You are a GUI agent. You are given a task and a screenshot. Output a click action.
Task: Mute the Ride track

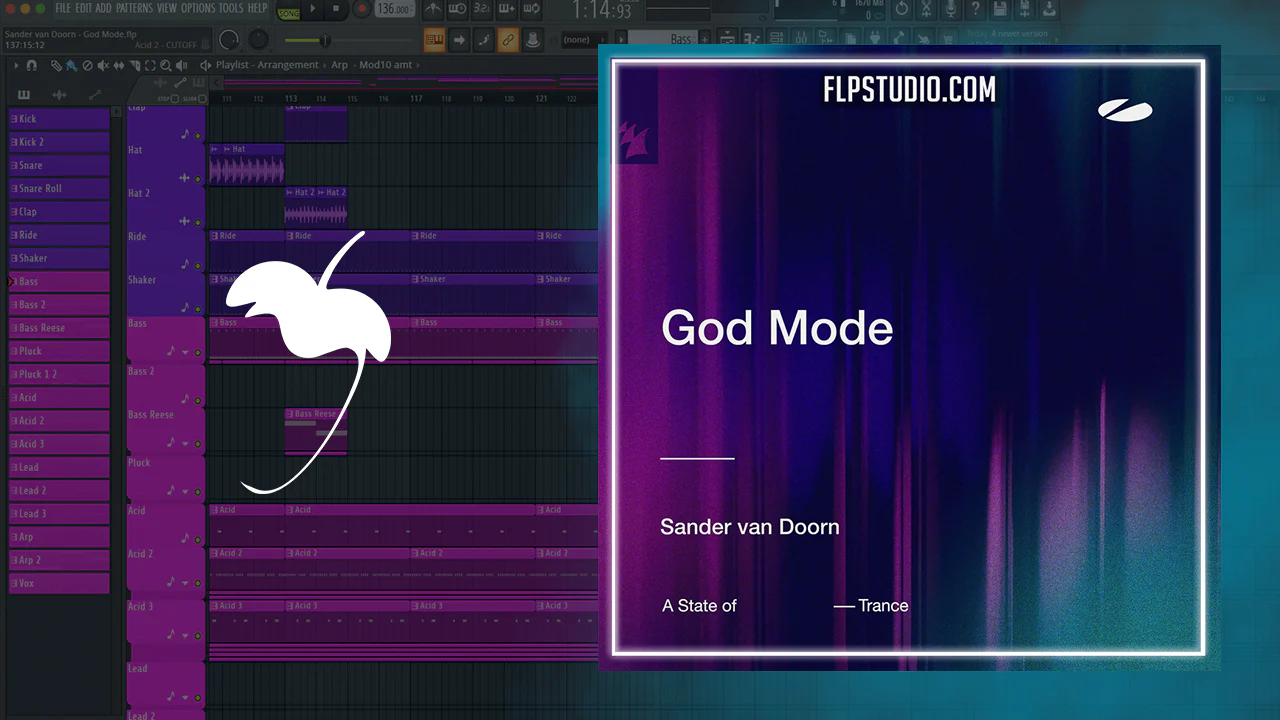198,266
